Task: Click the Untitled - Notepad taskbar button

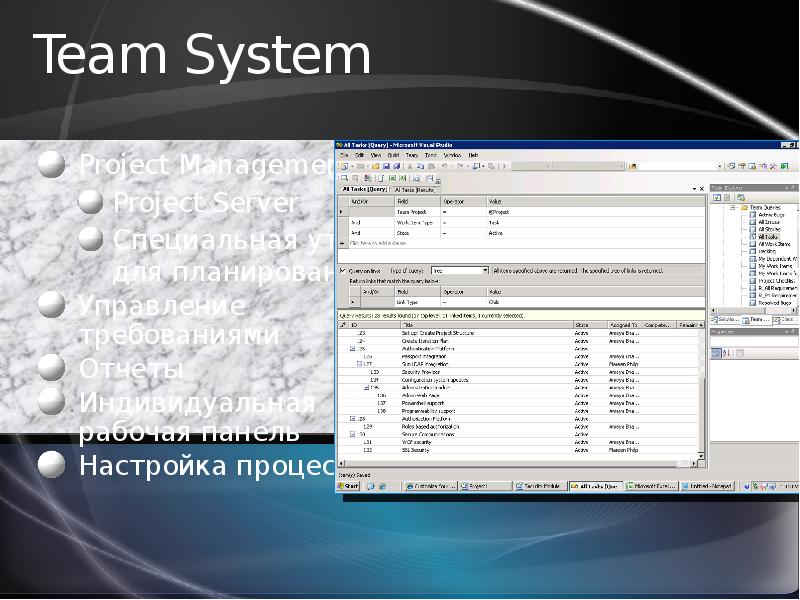Action: pos(708,486)
